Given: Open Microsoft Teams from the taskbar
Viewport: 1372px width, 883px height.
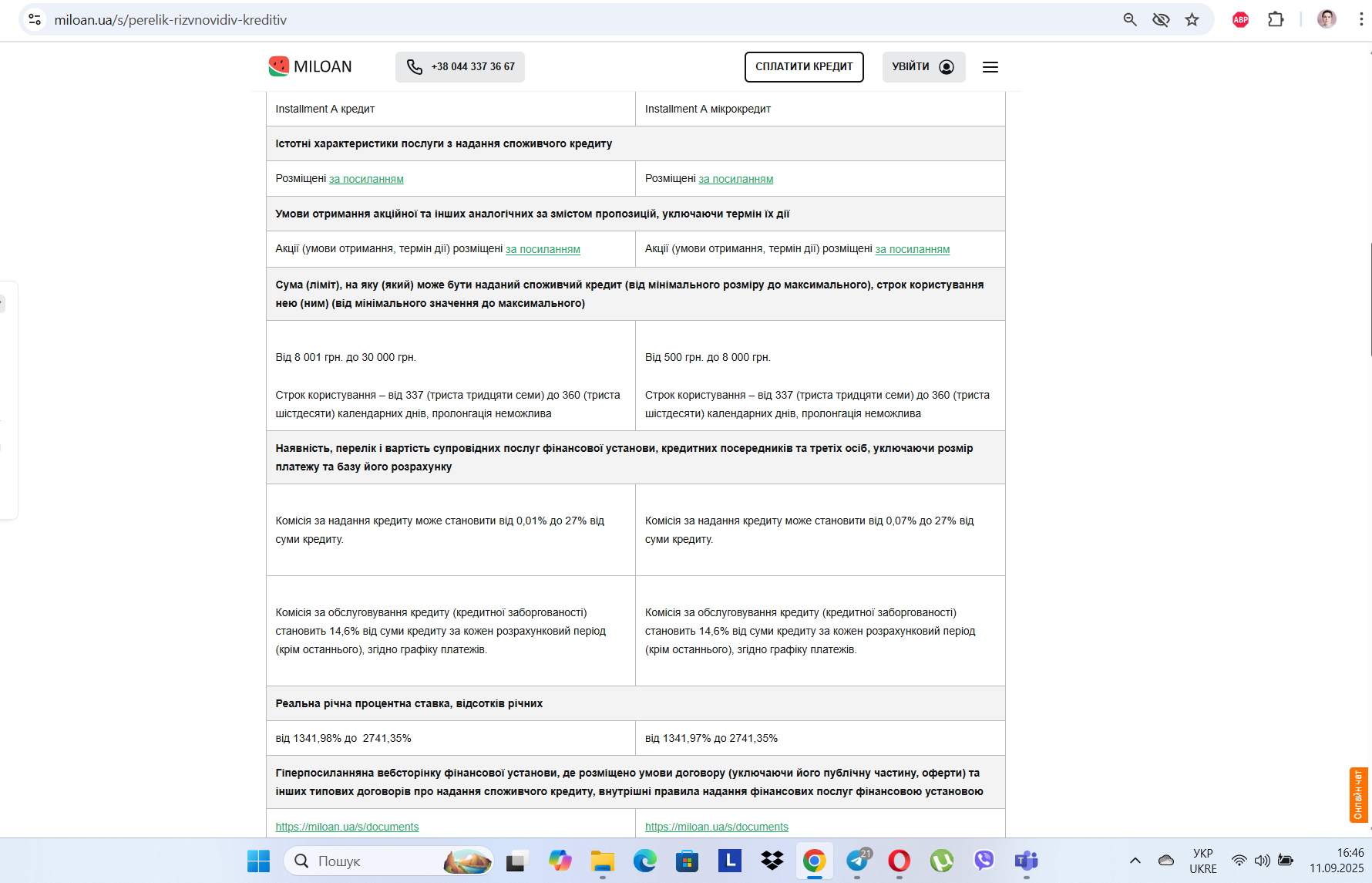Looking at the screenshot, I should [x=1026, y=861].
